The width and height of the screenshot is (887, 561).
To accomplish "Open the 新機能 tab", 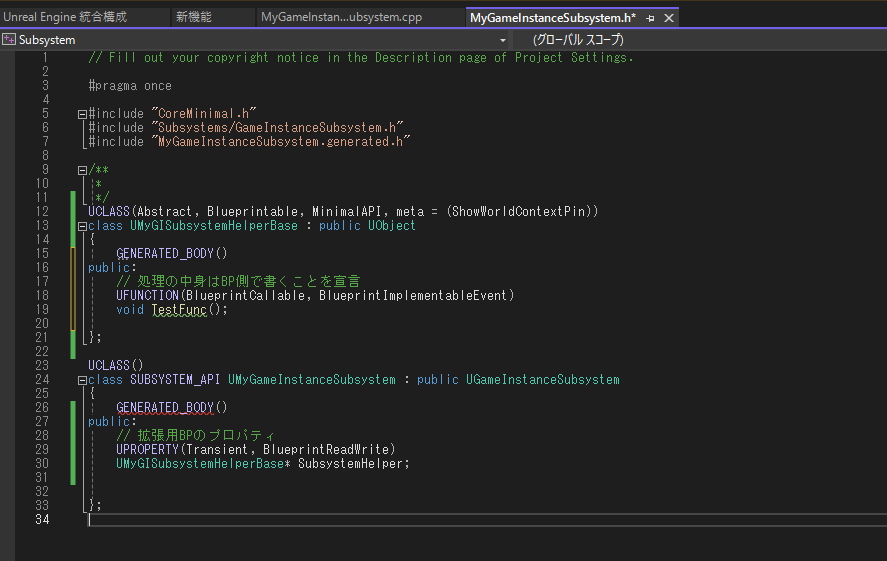I will 194,17.
